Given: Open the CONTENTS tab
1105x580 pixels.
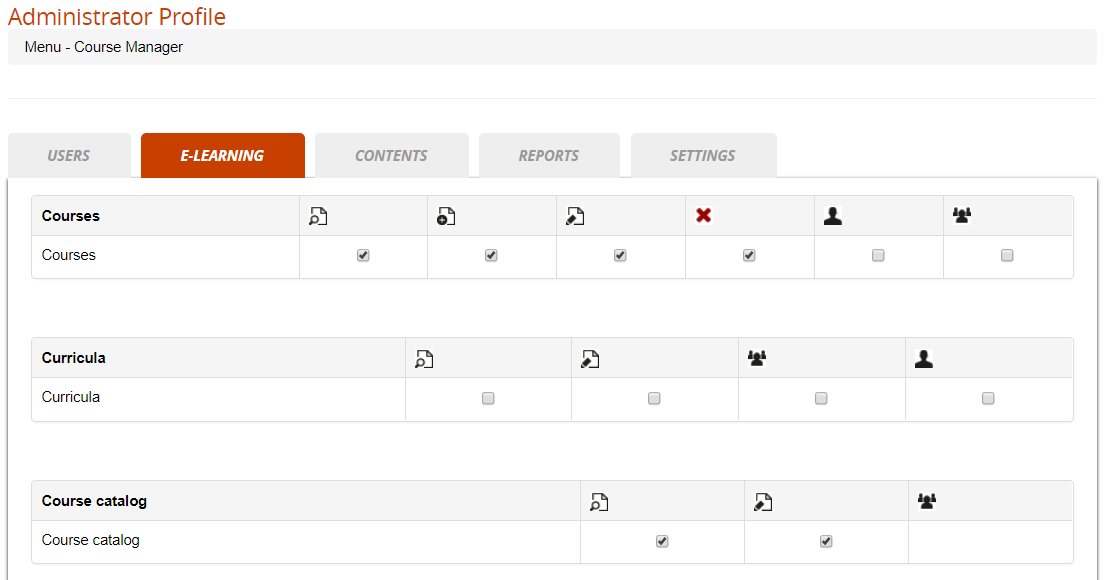Looking at the screenshot, I should pyautogui.click(x=391, y=155).
